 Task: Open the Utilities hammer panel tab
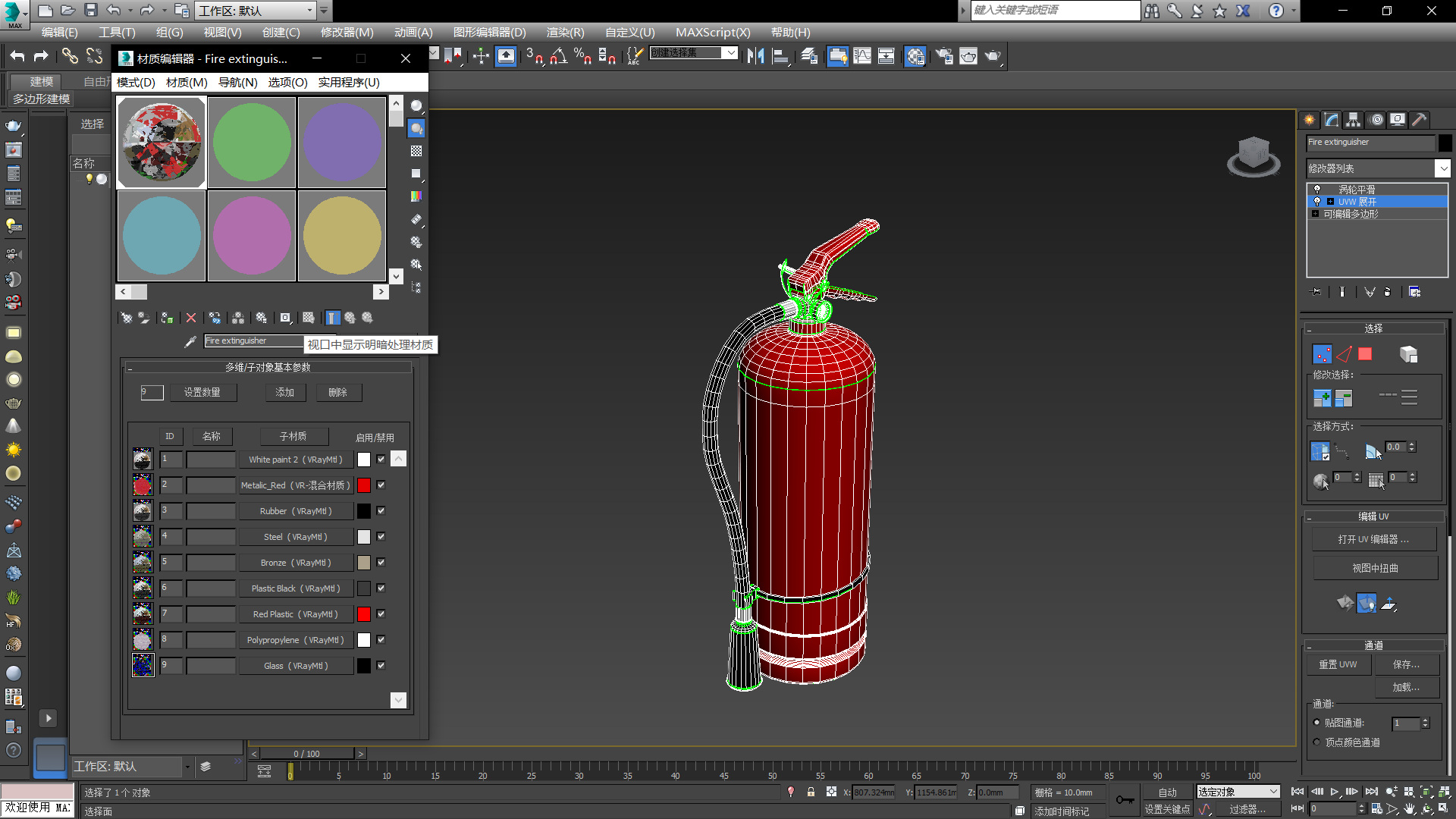1420,120
